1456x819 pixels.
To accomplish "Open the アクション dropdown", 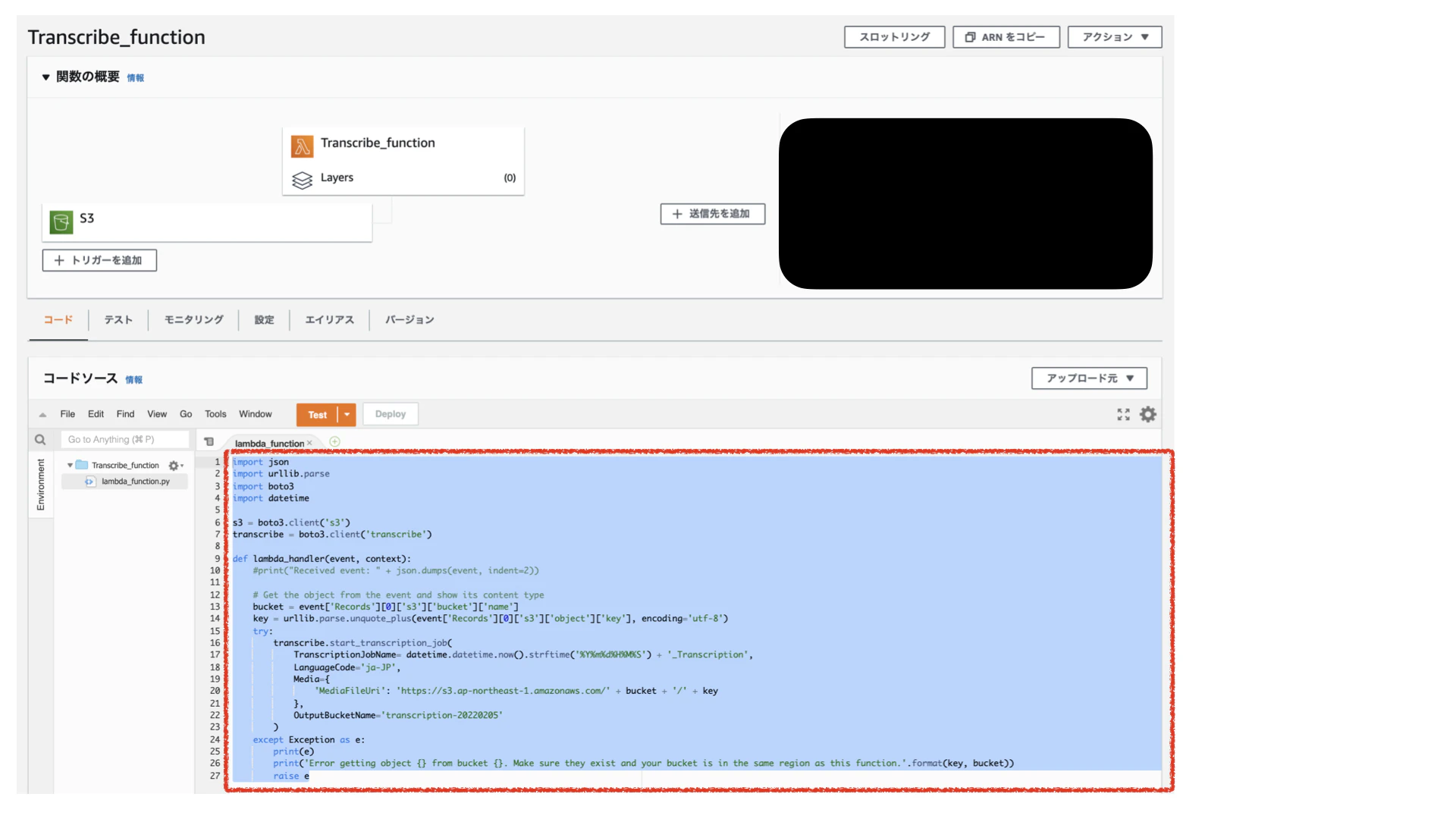I will (1114, 37).
